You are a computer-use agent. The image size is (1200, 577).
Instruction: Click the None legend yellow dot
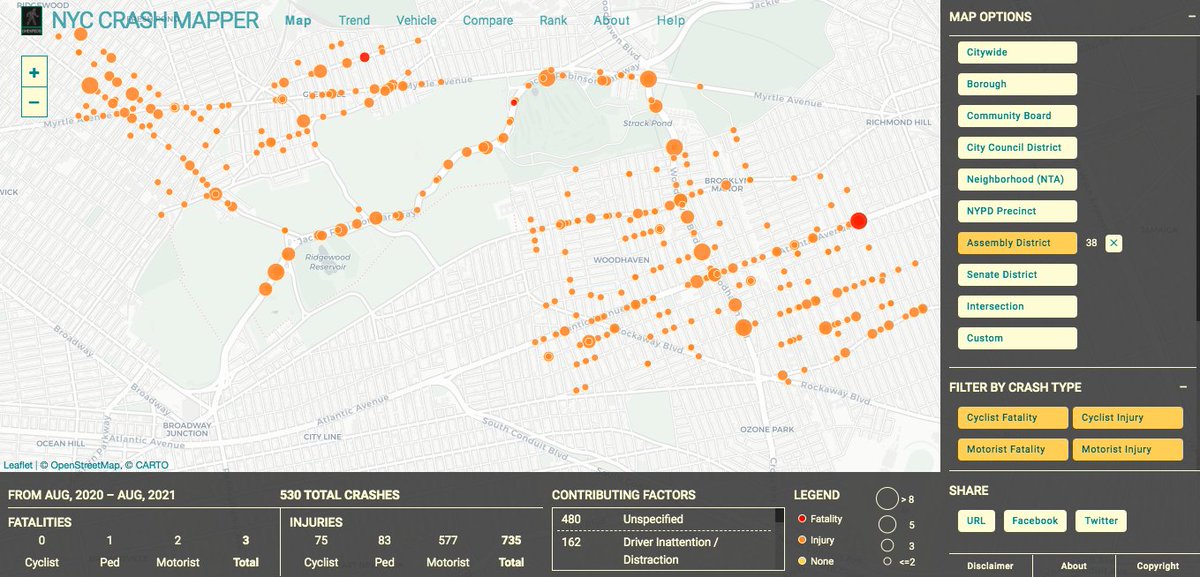pos(802,561)
